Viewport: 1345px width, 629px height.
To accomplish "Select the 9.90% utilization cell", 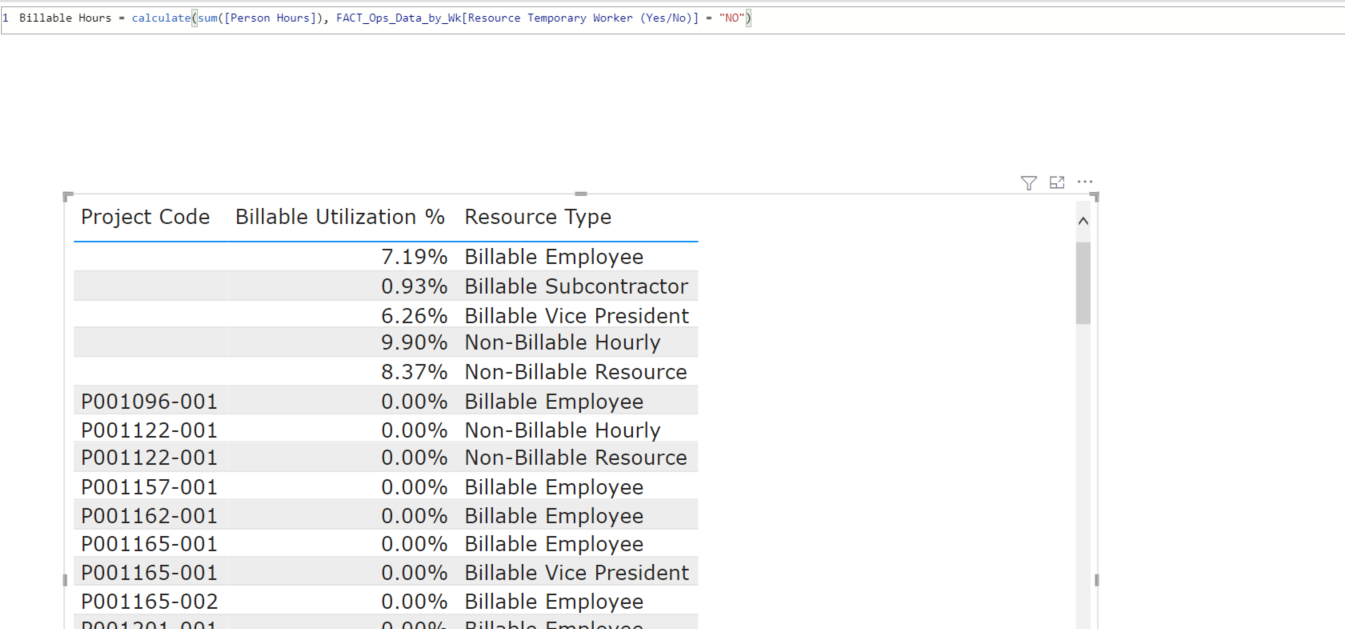I will pos(414,342).
